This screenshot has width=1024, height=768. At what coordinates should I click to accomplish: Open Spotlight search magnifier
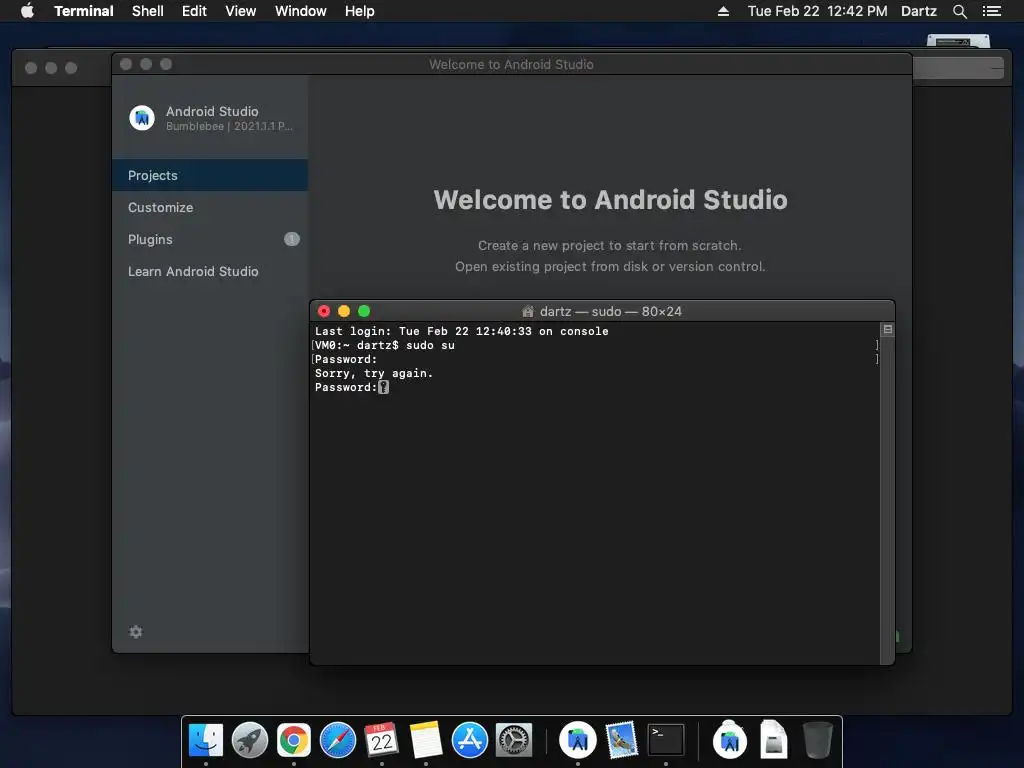959,11
